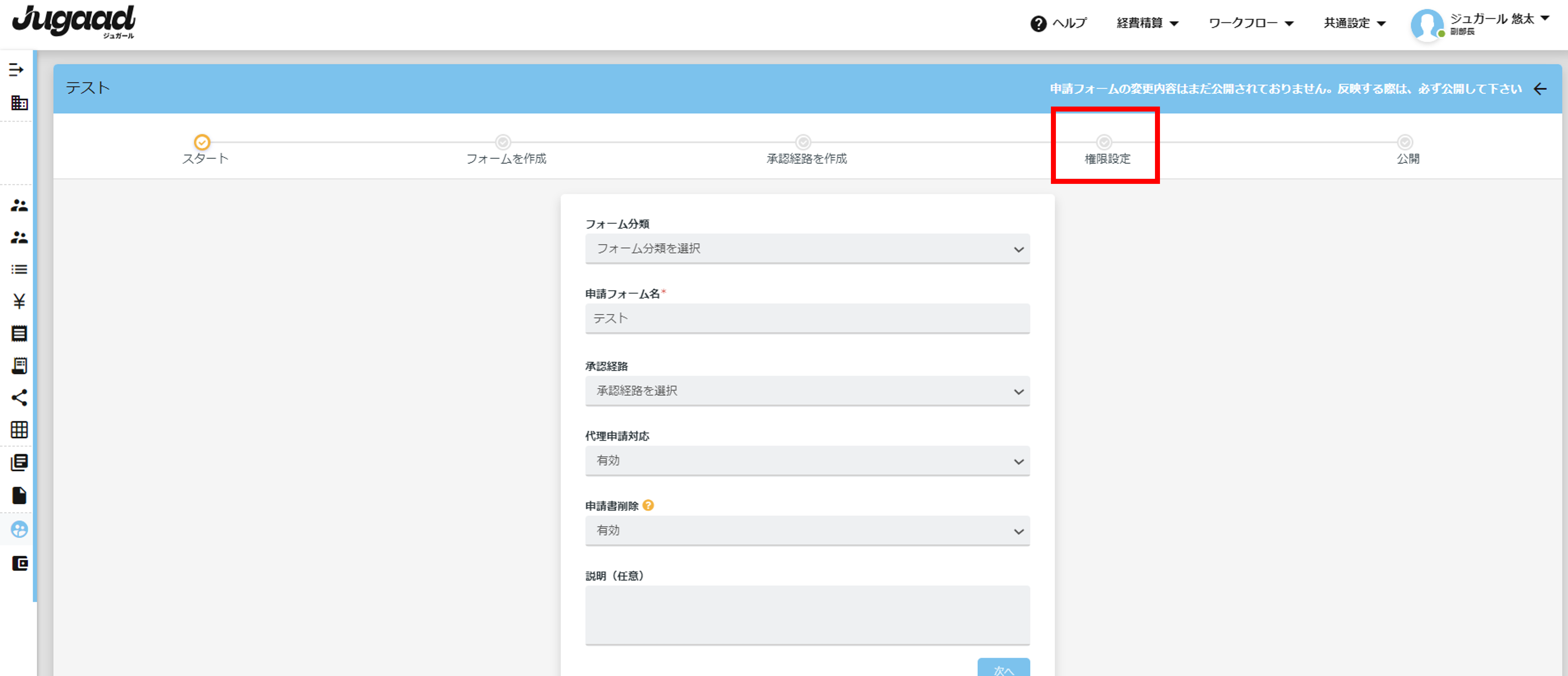The height and width of the screenshot is (676, 1568).
Task: Click the 承認経路 field label
Action: click(606, 366)
